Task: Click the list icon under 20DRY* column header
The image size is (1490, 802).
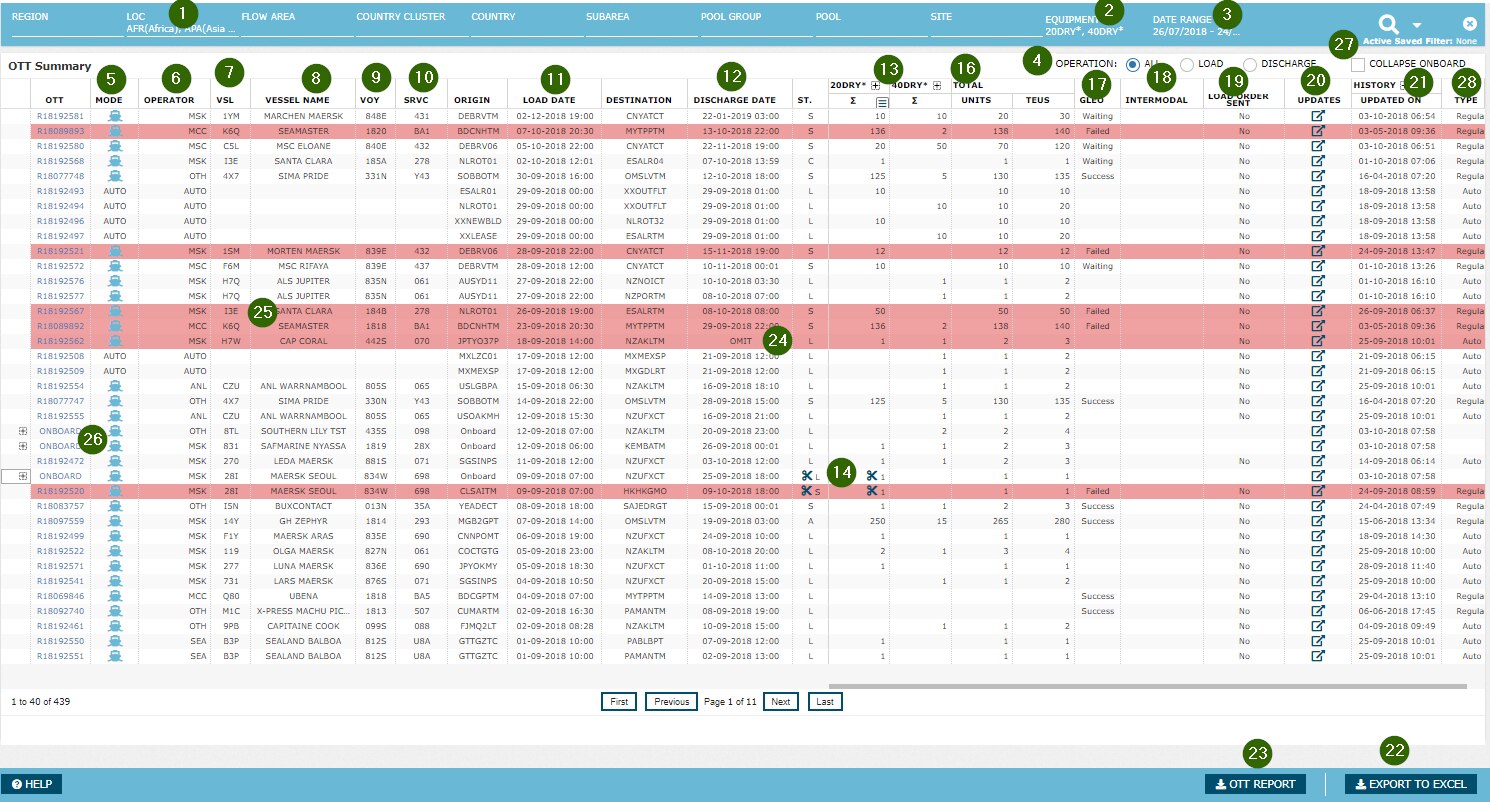Action: 883,102
